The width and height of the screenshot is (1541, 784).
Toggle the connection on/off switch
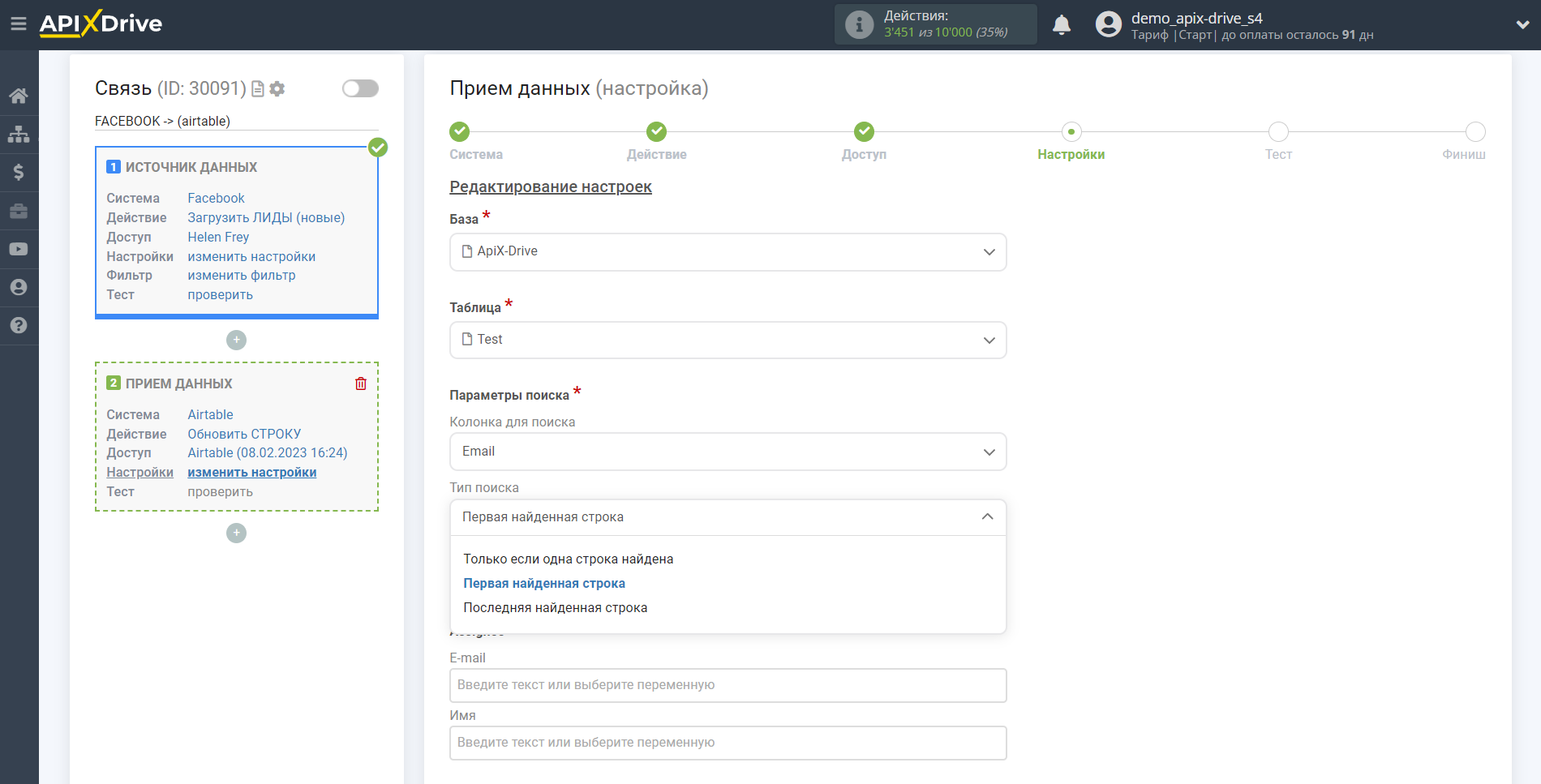pyautogui.click(x=360, y=88)
